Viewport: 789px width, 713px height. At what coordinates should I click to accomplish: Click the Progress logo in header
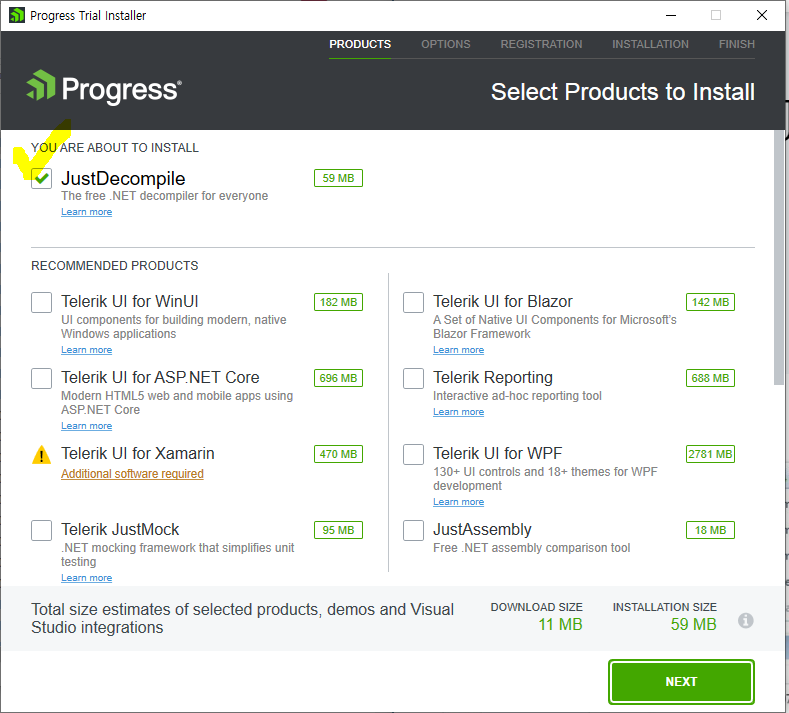click(104, 87)
